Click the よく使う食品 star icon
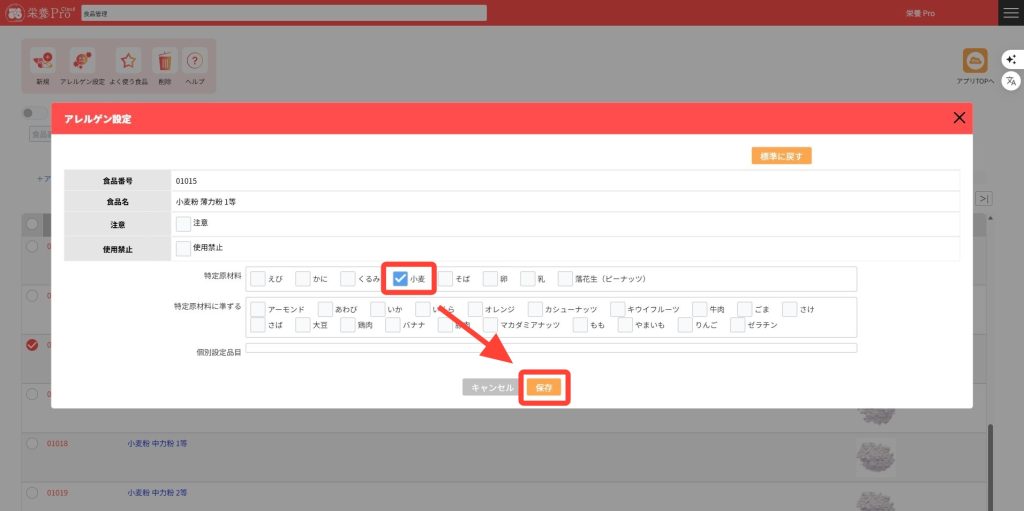This screenshot has width=1024, height=511. (128, 62)
